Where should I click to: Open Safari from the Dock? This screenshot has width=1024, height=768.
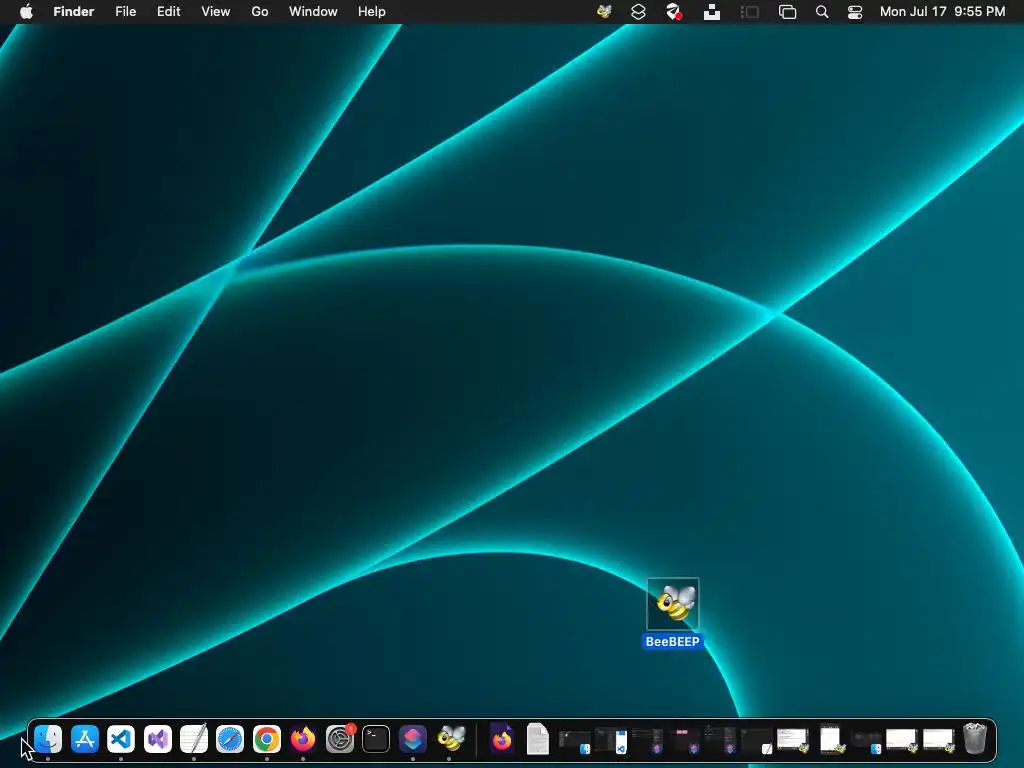pos(230,739)
